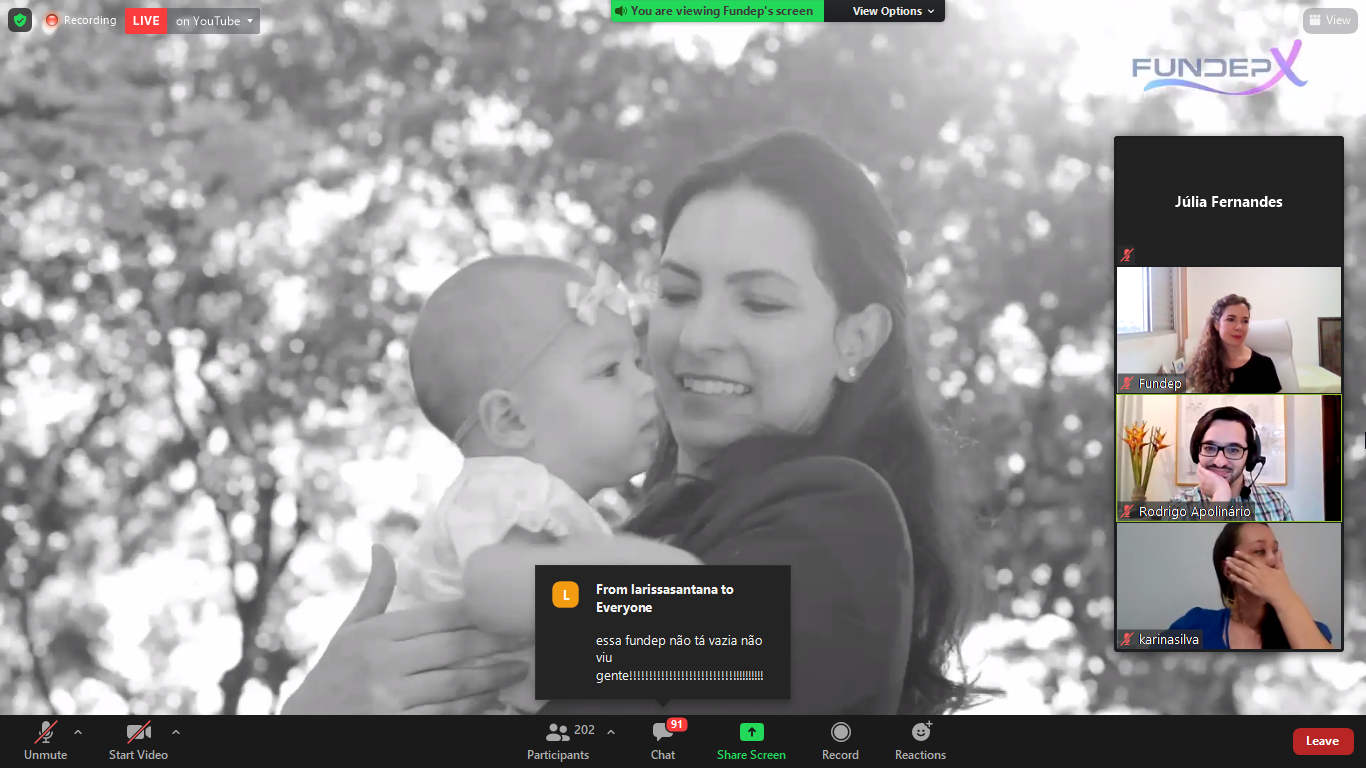Click the green encryption shield icon

click(x=20, y=20)
